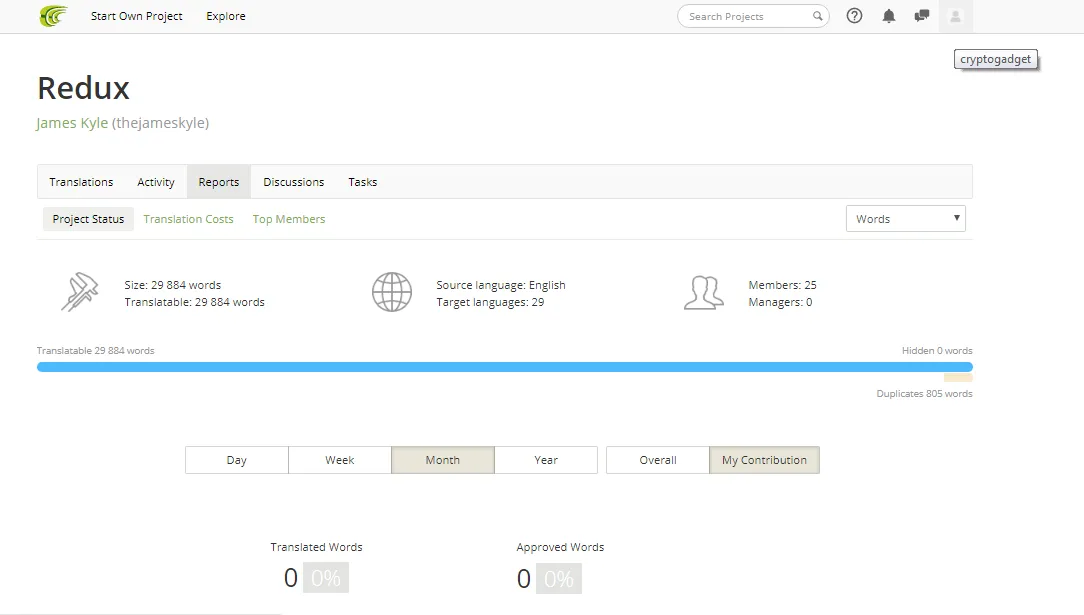
Task: Click the beige duplicates bar segment
Action: pos(958,378)
